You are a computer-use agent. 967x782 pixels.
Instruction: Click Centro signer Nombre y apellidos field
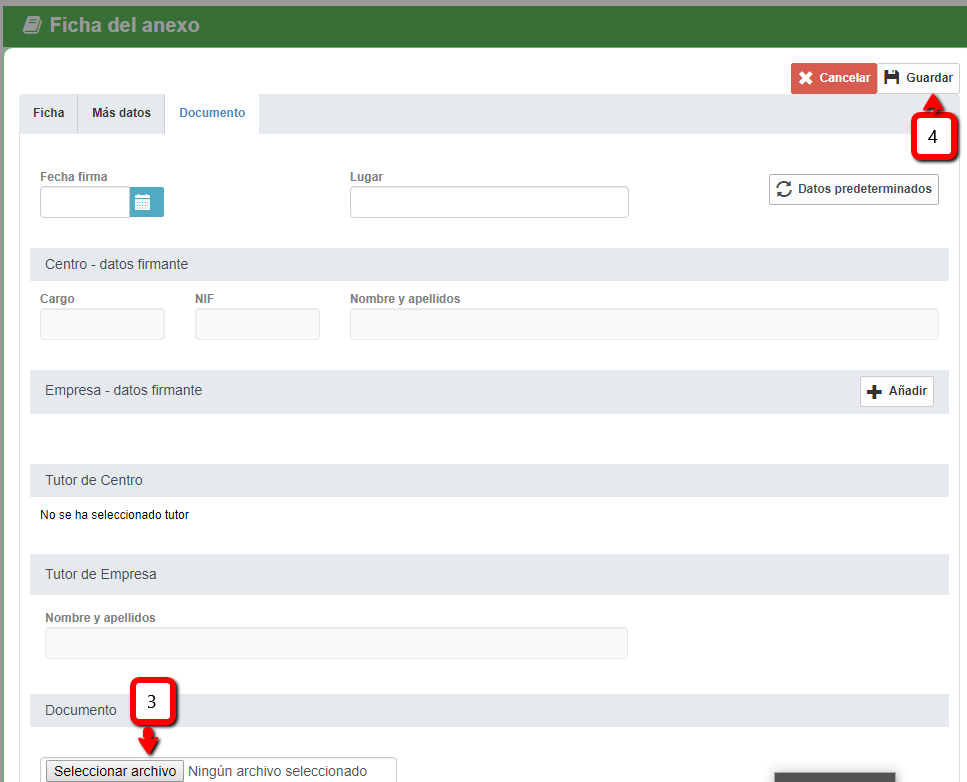(x=643, y=324)
